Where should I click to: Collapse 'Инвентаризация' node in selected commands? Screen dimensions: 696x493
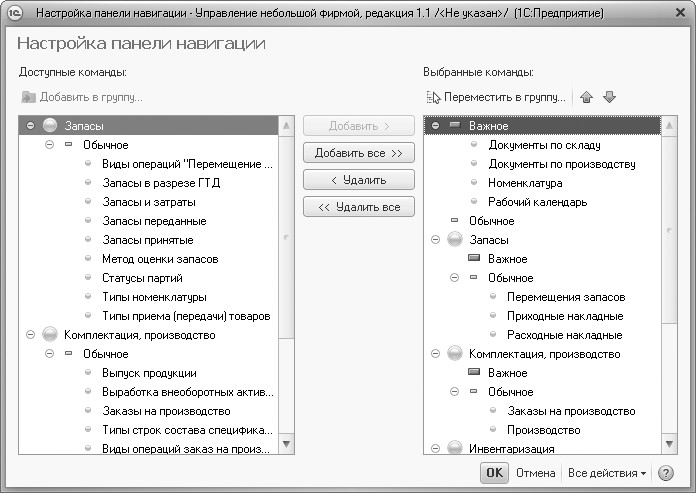point(436,449)
